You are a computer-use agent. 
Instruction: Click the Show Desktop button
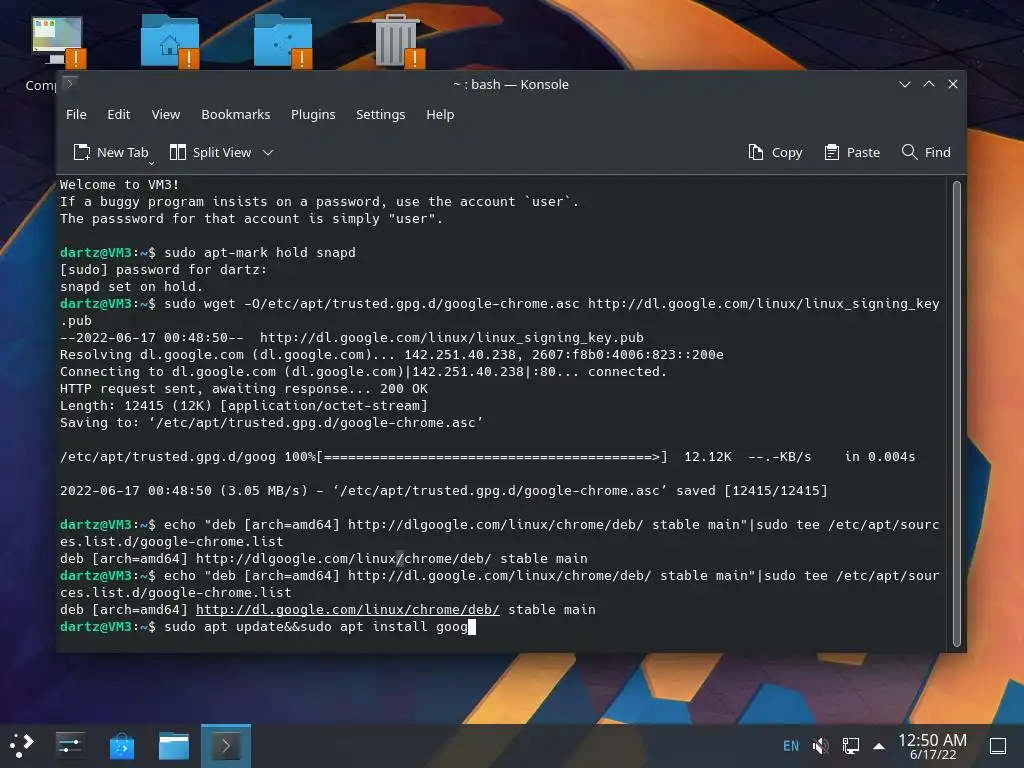coord(998,745)
